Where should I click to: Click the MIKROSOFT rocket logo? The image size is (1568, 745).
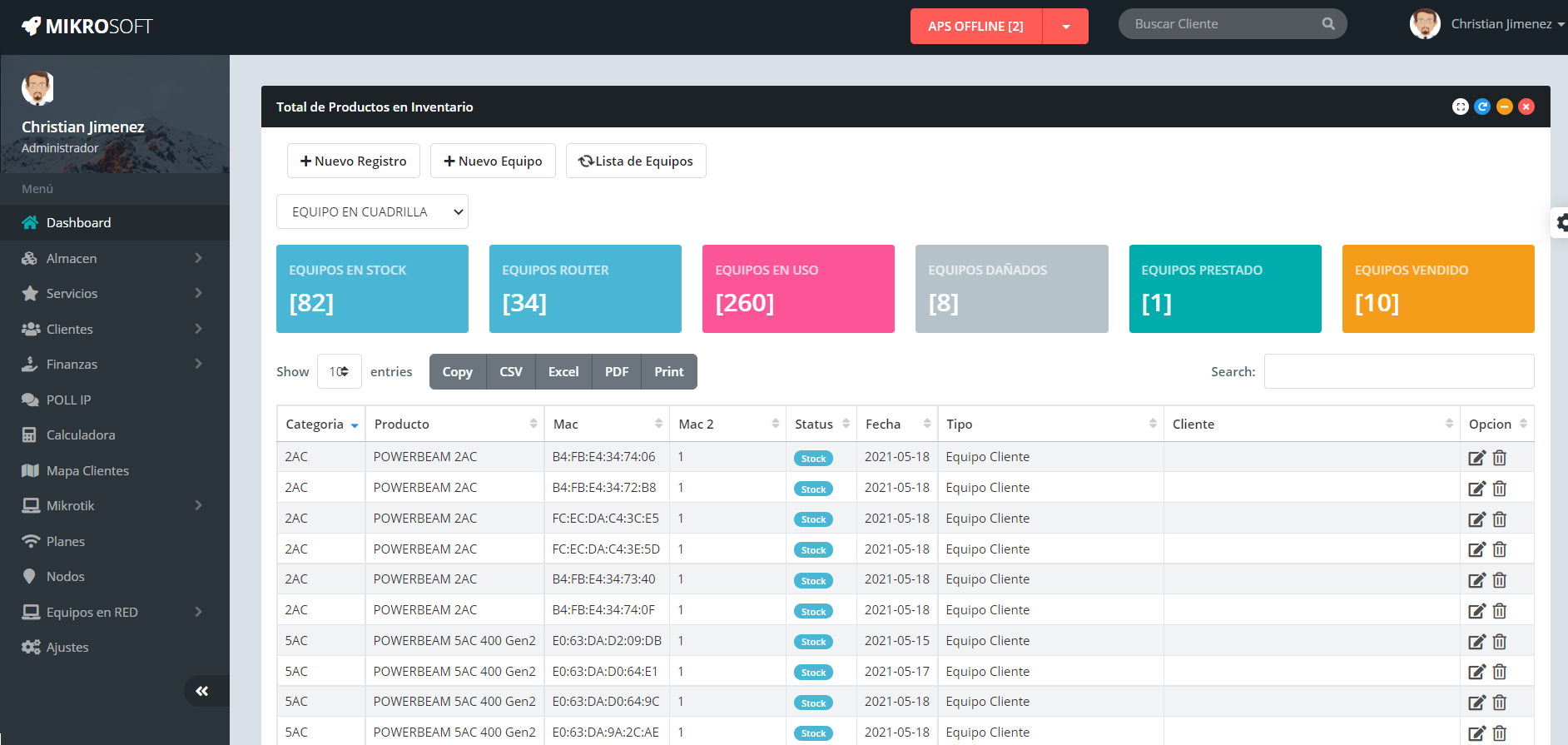click(87, 27)
